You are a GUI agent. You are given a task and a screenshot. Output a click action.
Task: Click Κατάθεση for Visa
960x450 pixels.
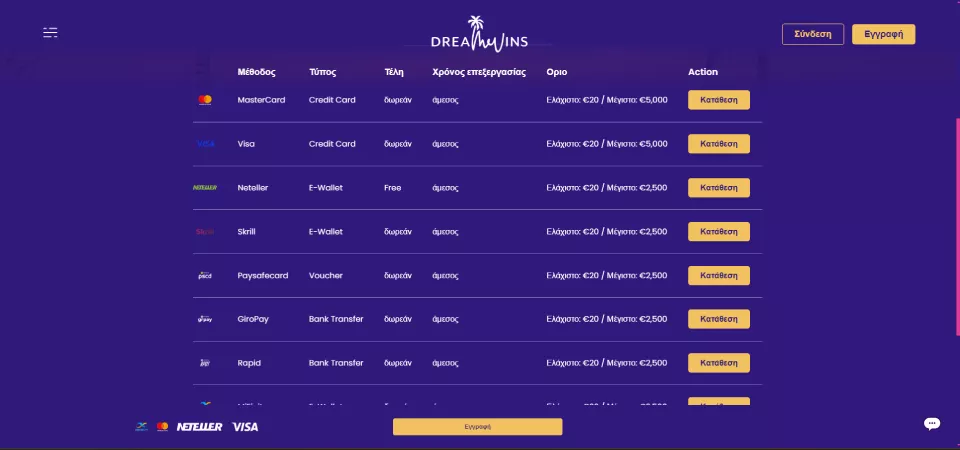coord(719,144)
